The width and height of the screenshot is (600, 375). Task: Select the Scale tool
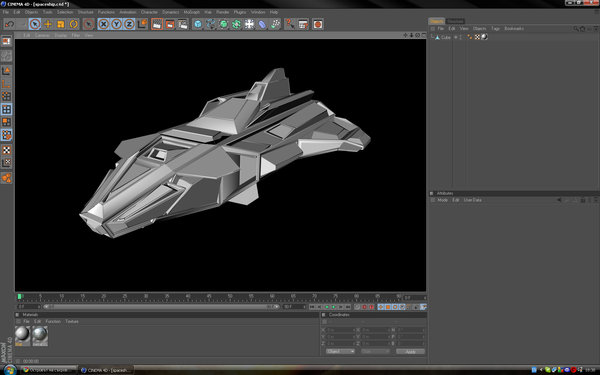pyautogui.click(x=60, y=24)
